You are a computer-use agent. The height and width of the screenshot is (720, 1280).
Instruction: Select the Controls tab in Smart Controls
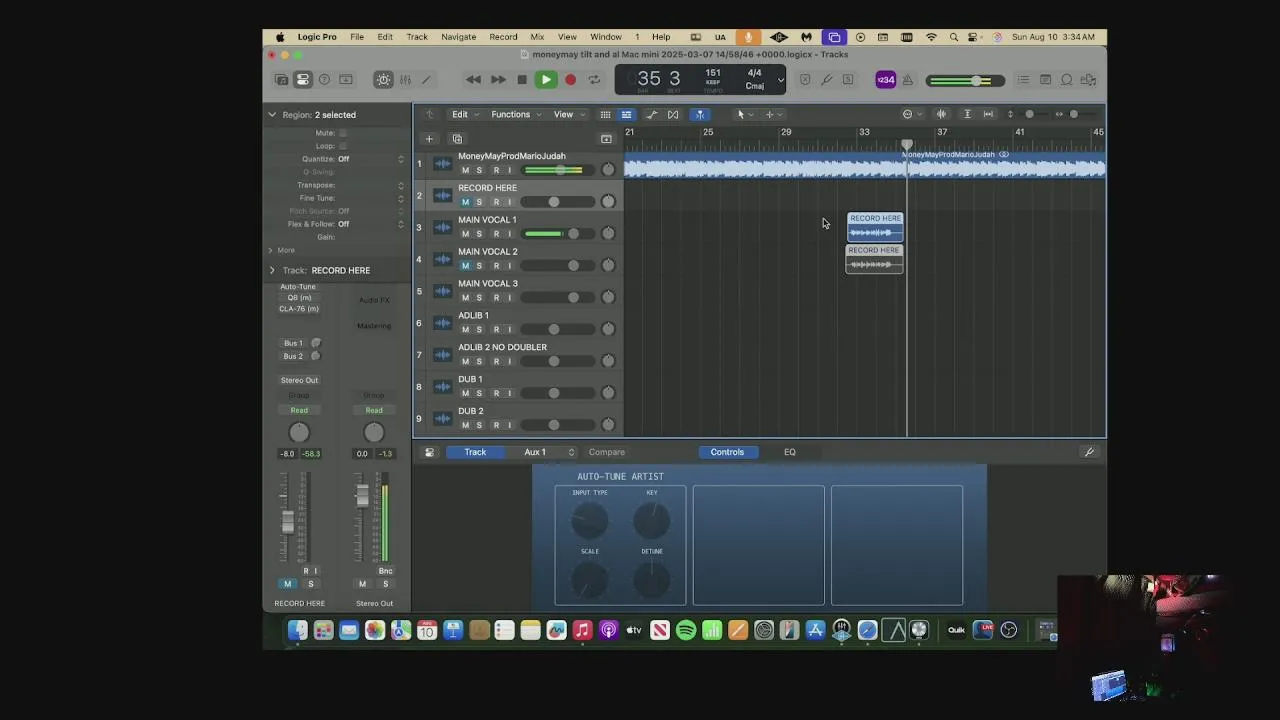pos(727,452)
